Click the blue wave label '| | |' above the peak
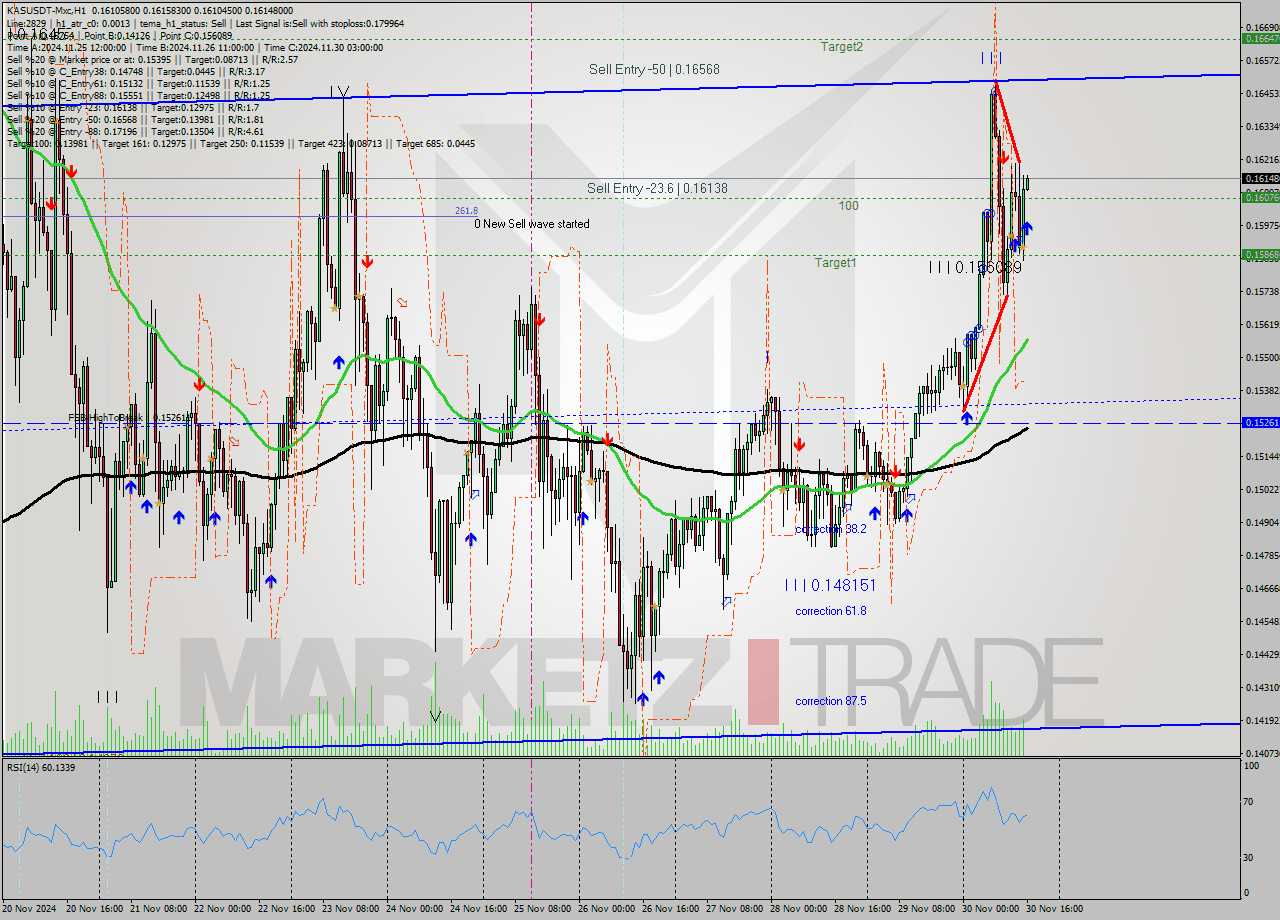 pyautogui.click(x=991, y=58)
